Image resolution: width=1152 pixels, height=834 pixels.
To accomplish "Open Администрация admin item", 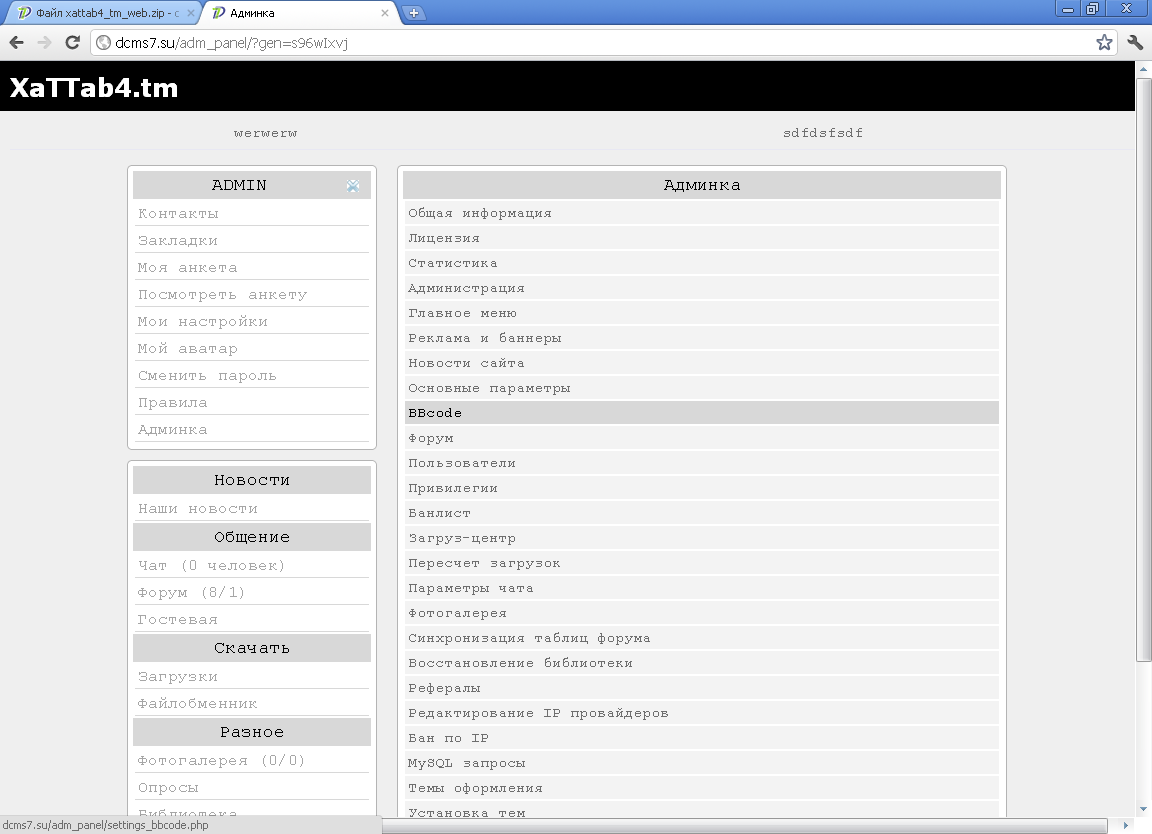I will click(702, 288).
